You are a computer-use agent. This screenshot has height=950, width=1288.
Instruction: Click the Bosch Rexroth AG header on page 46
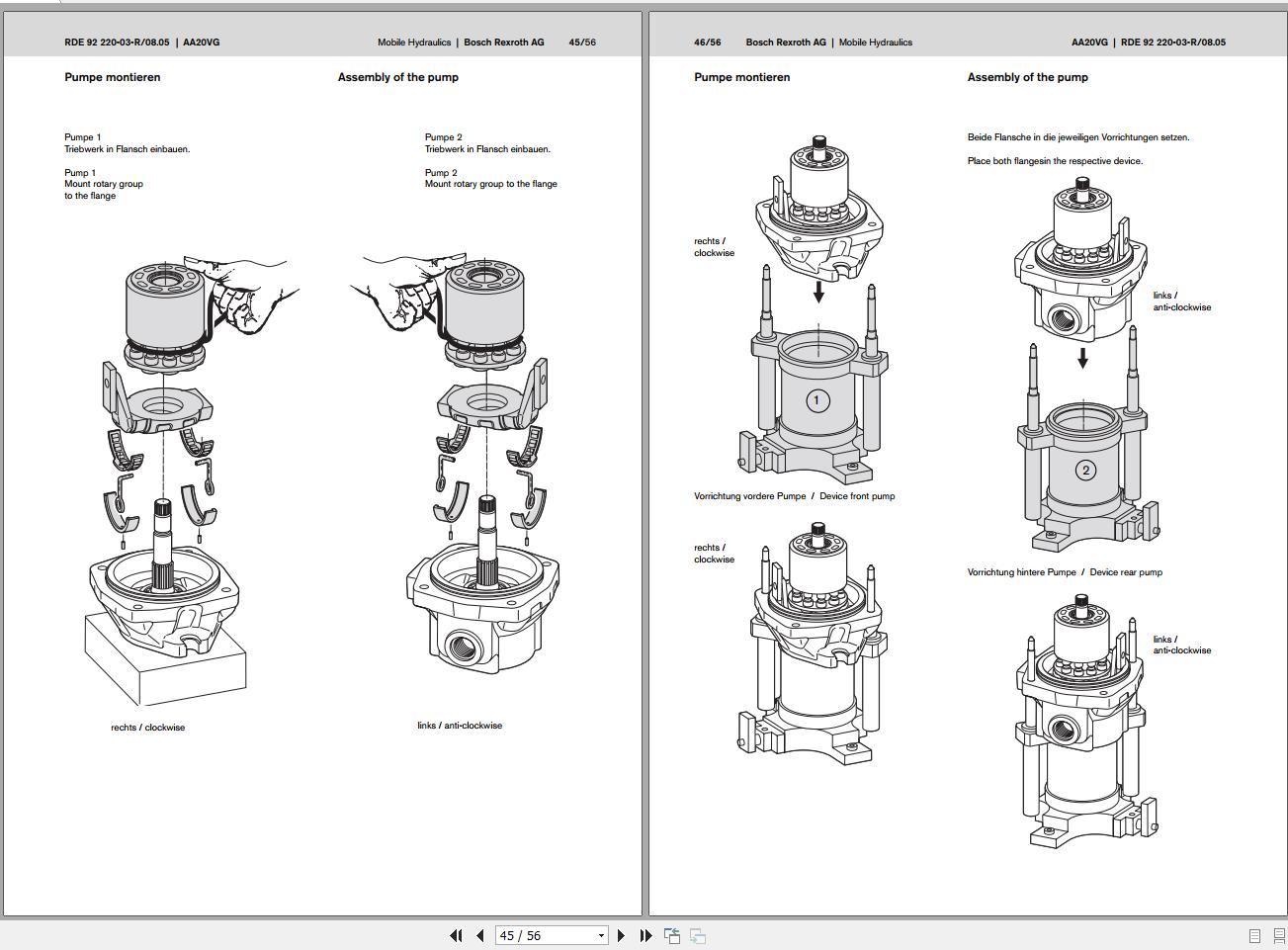tap(786, 42)
